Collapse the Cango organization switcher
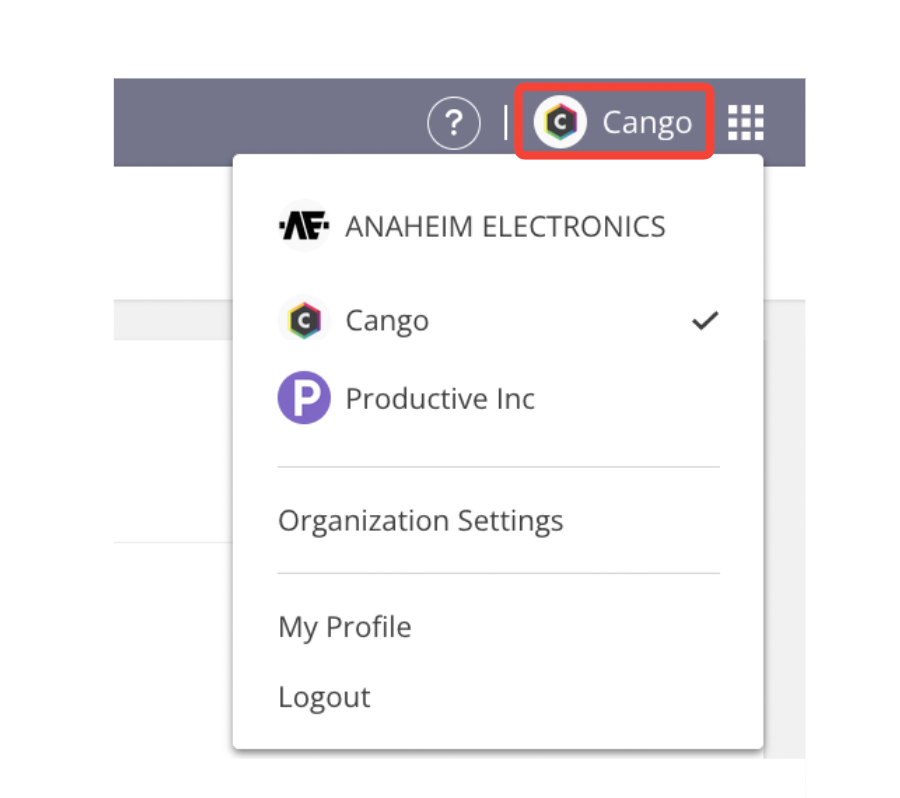This screenshot has width=900, height=798. (612, 122)
